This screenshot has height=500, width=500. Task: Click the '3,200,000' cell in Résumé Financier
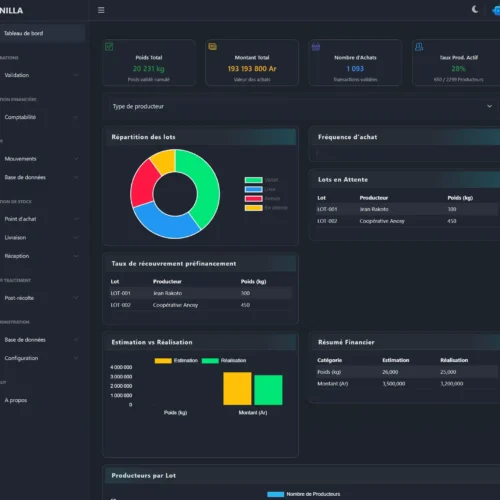(x=452, y=384)
